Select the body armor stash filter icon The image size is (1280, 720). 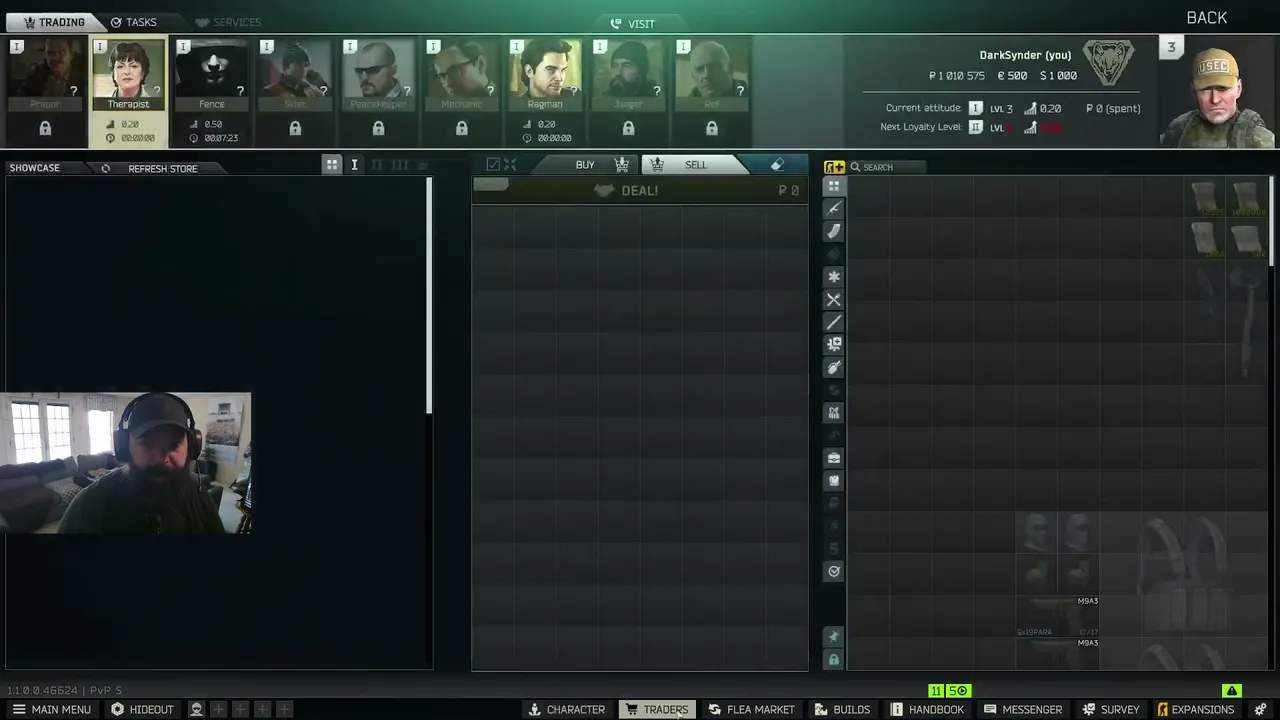pos(834,481)
